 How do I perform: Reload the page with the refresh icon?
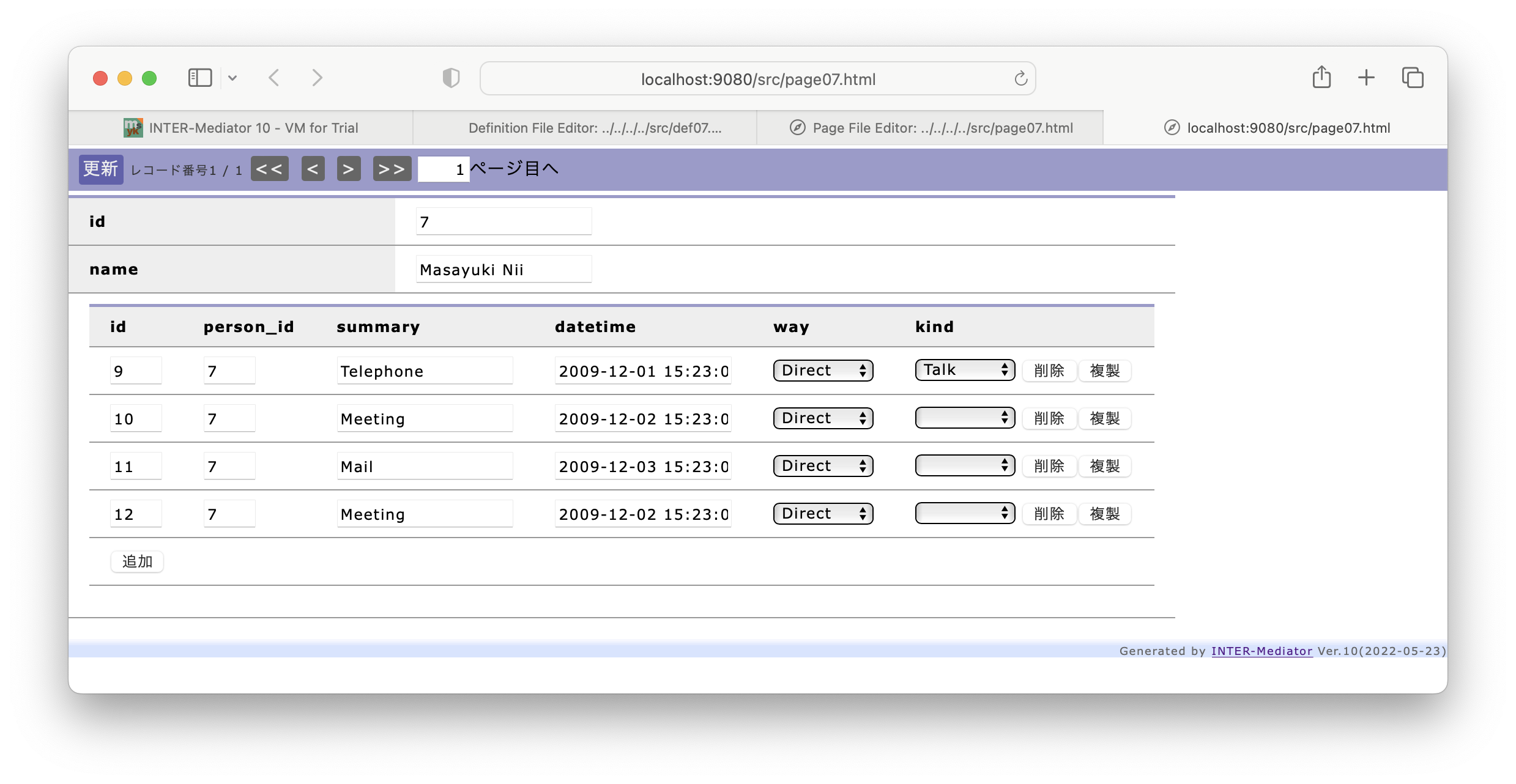[x=1020, y=78]
